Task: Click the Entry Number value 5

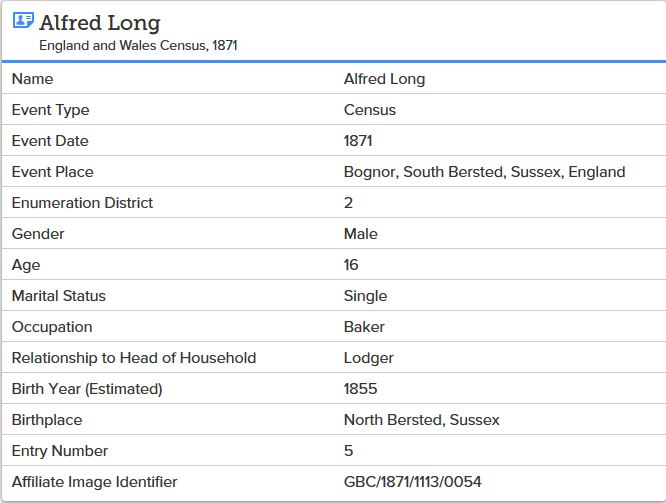Action: [x=348, y=451]
